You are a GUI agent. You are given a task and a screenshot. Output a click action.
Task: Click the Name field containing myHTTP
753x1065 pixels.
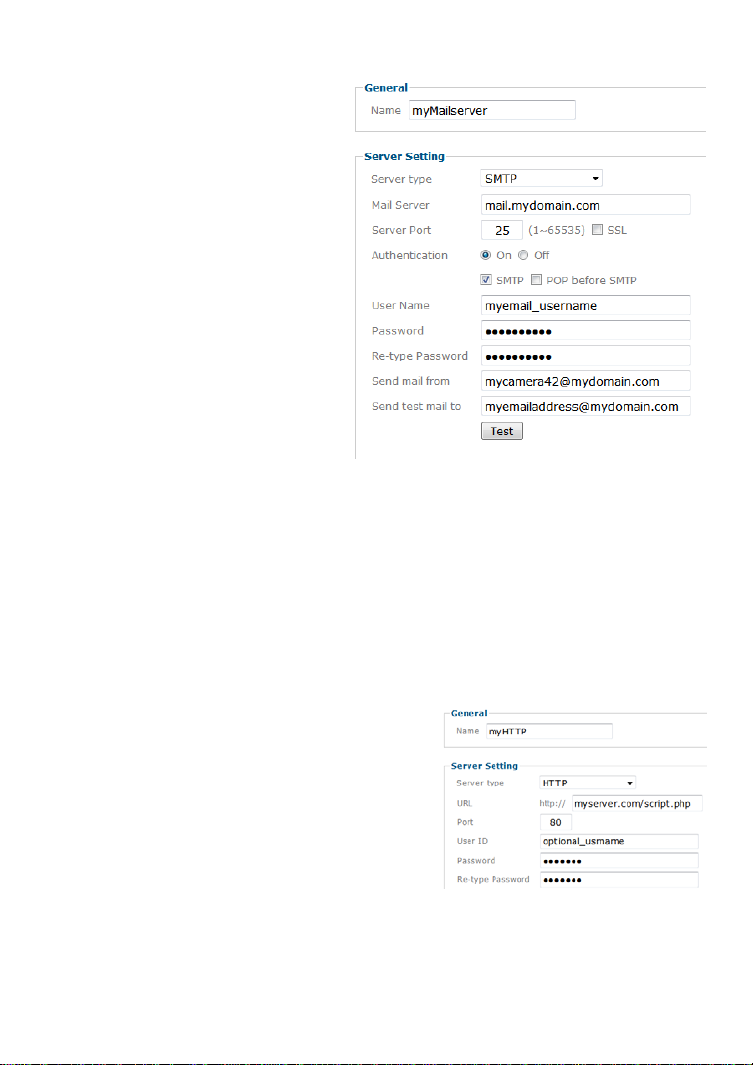(549, 732)
